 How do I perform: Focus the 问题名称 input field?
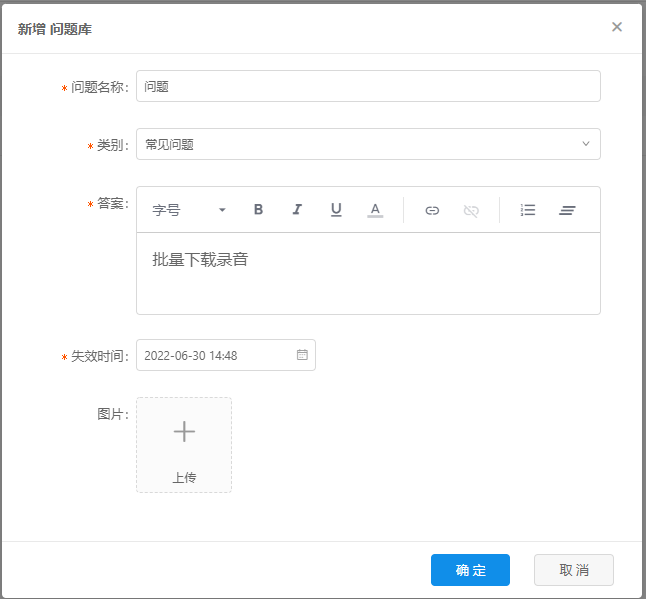(368, 86)
